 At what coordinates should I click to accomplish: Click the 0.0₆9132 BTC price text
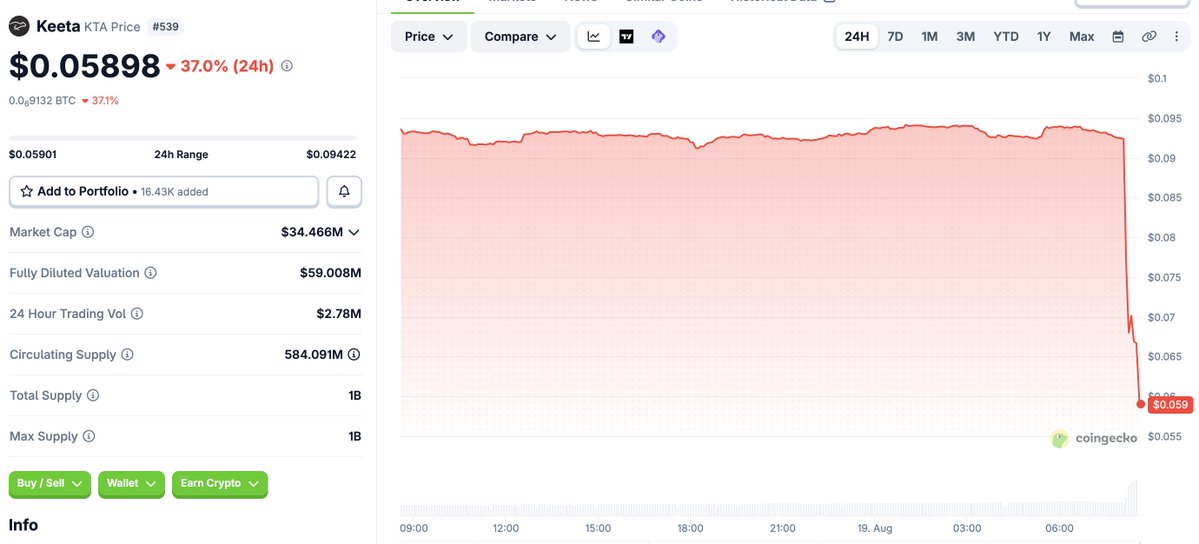click(x=42, y=100)
